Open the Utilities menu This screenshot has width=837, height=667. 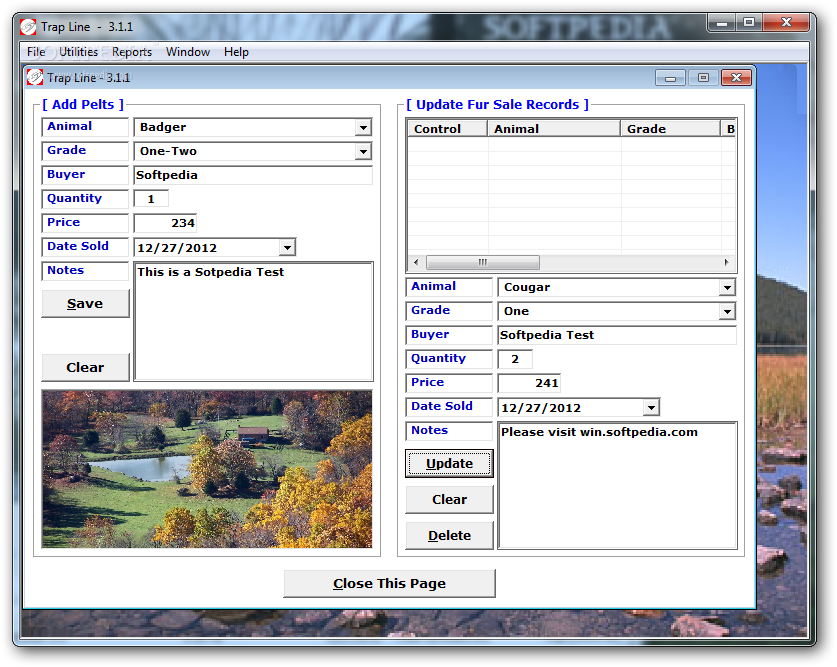click(78, 52)
